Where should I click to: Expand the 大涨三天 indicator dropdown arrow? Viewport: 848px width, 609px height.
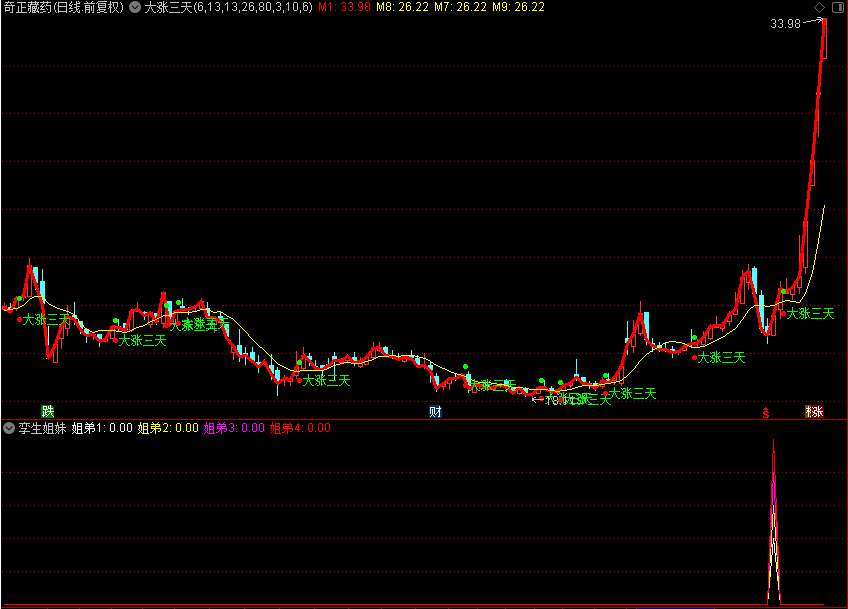[x=136, y=7]
